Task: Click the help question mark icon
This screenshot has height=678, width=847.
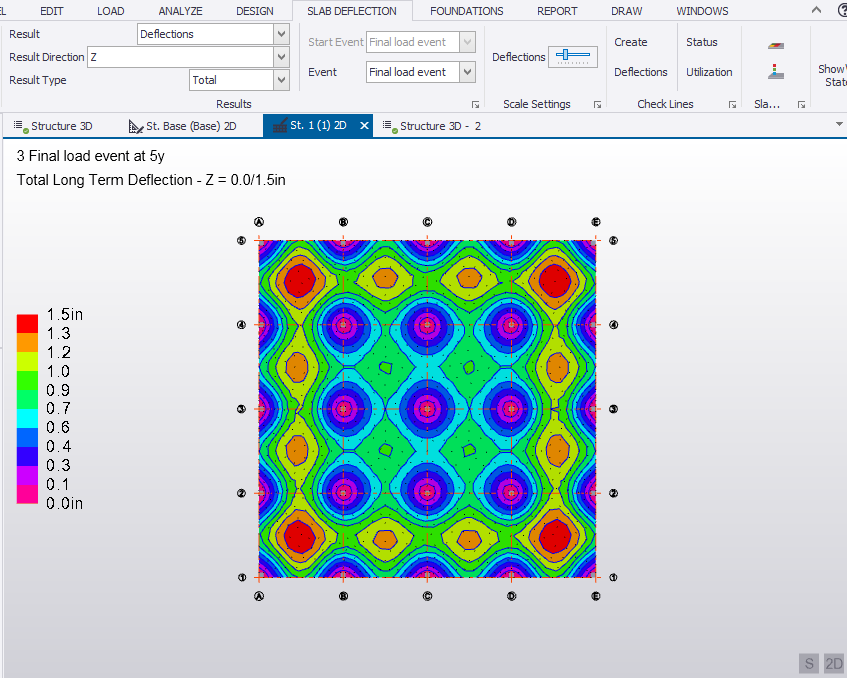Action: coord(841,11)
